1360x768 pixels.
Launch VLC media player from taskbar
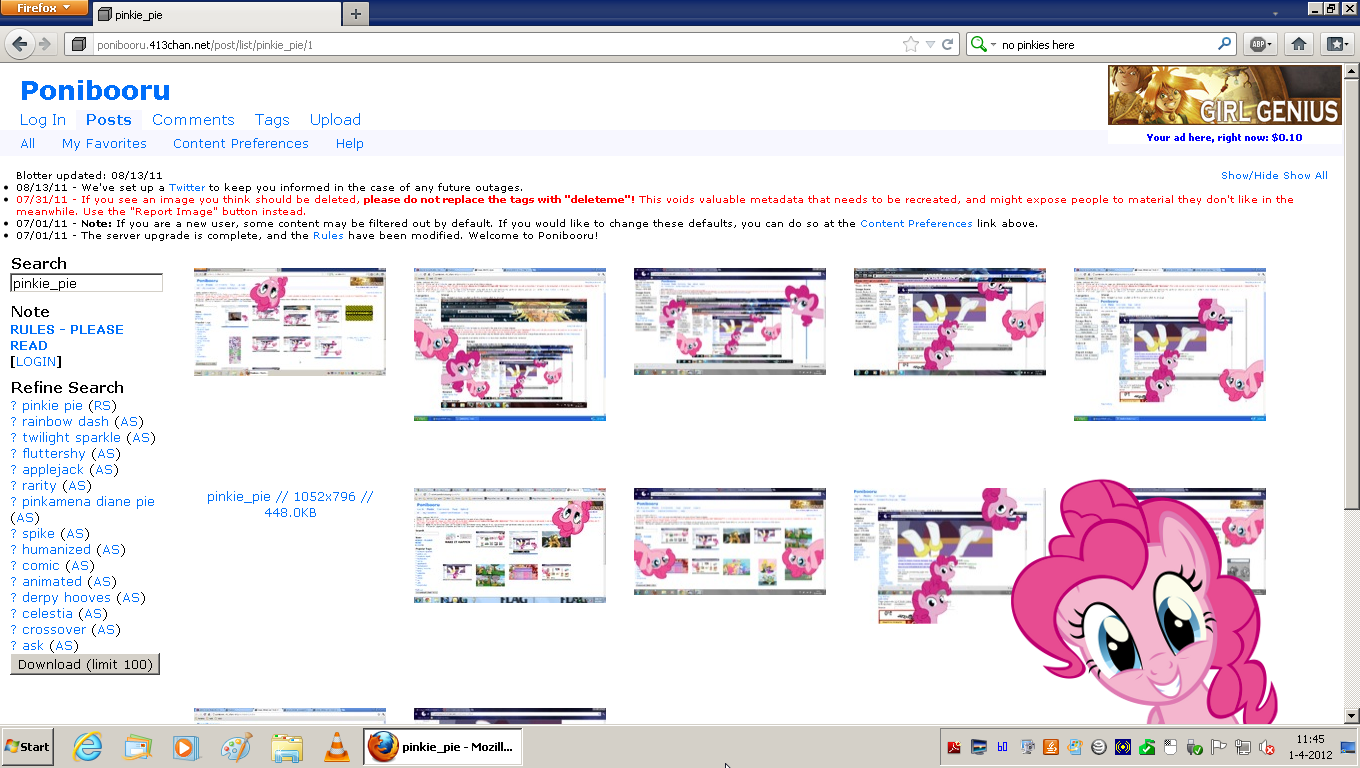pos(338,747)
